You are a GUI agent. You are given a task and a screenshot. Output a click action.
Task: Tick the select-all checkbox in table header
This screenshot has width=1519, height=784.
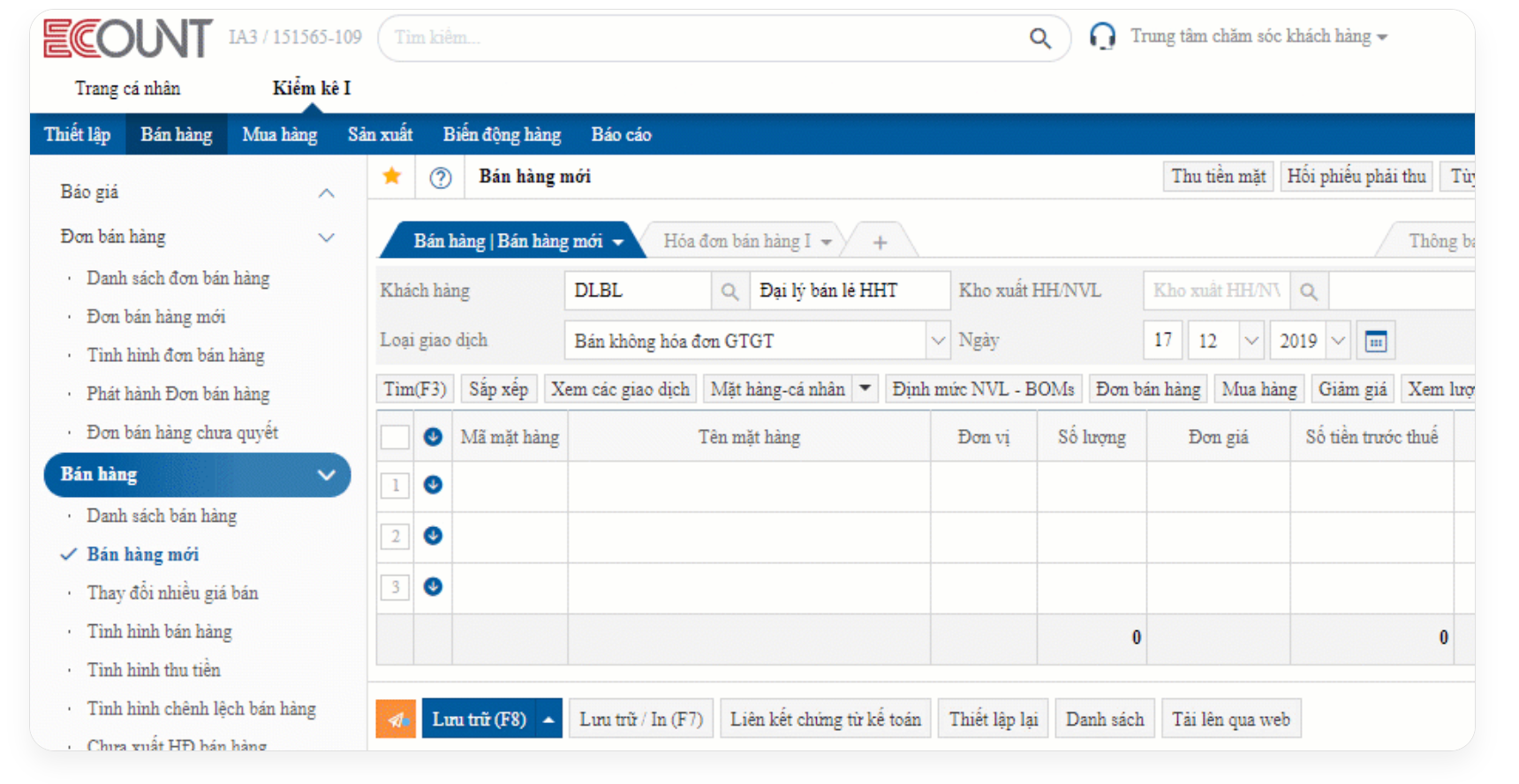[x=395, y=437]
